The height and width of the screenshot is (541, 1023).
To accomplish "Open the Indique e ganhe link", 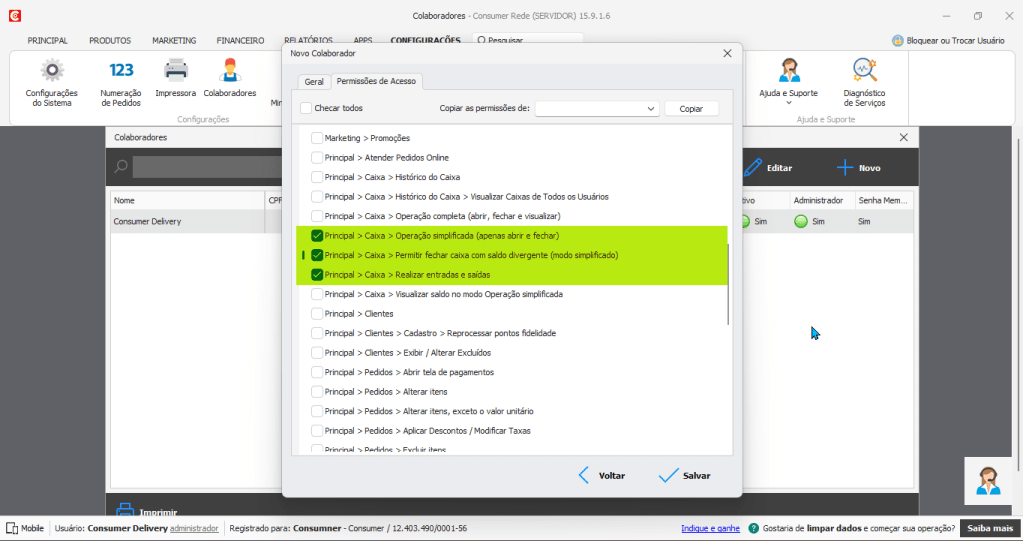I will pyautogui.click(x=710, y=528).
